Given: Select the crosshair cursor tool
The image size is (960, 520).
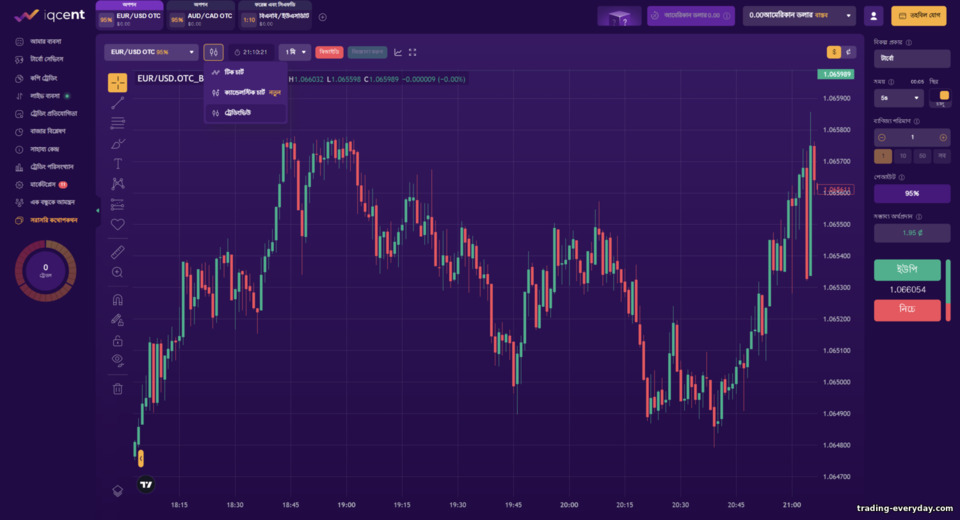Looking at the screenshot, I should click(x=118, y=82).
